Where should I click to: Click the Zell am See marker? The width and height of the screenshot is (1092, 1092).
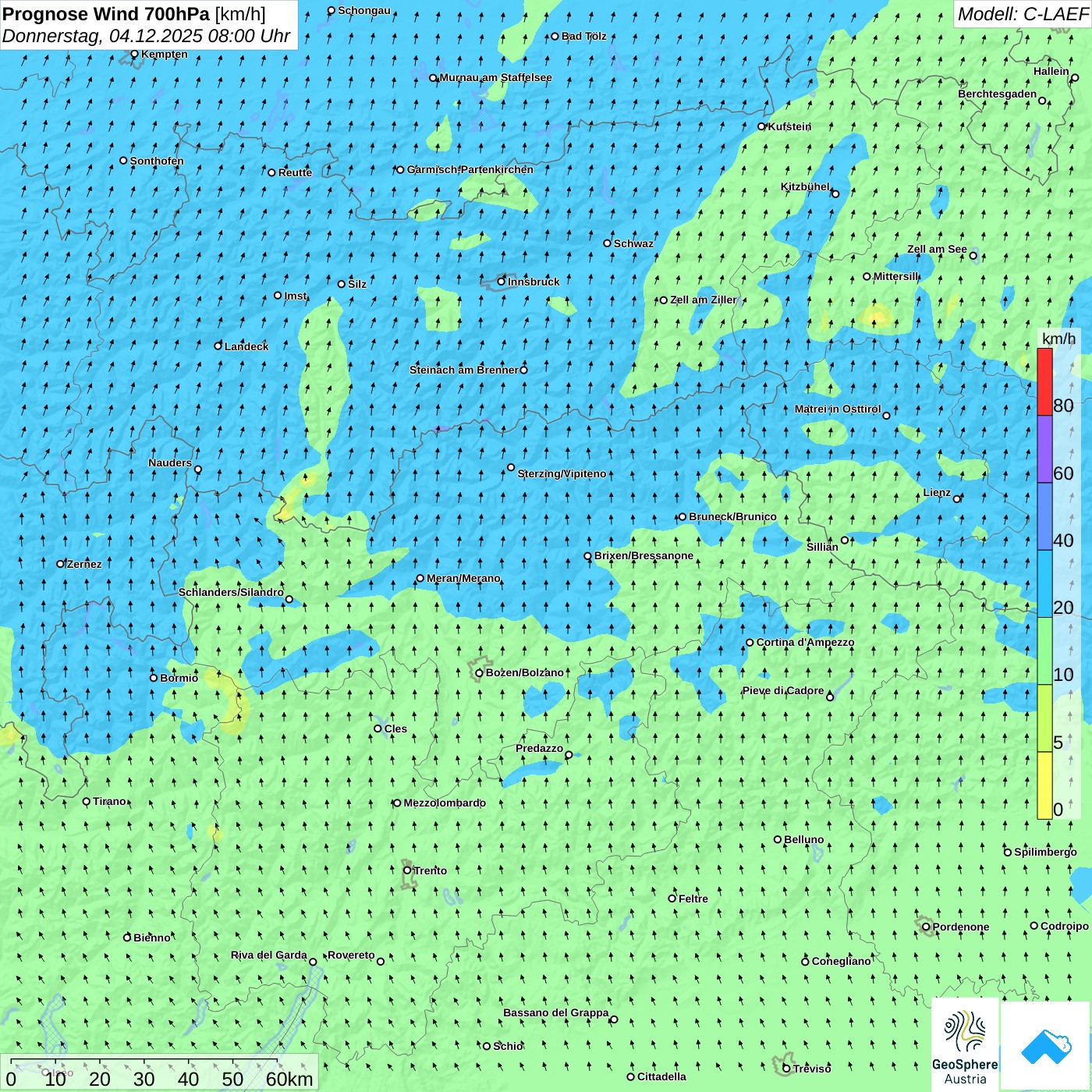973,255
